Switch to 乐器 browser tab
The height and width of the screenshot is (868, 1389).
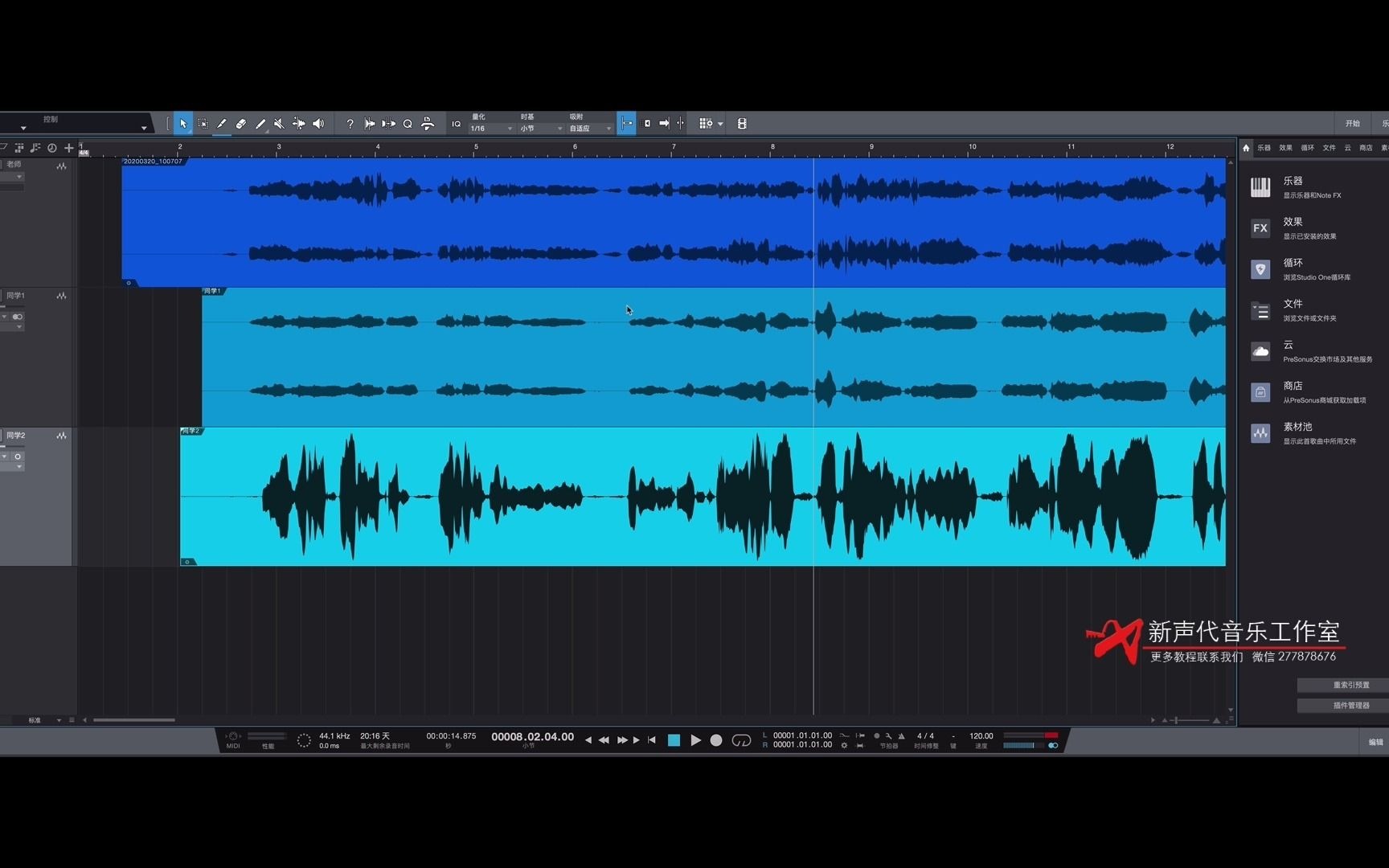(x=1264, y=148)
